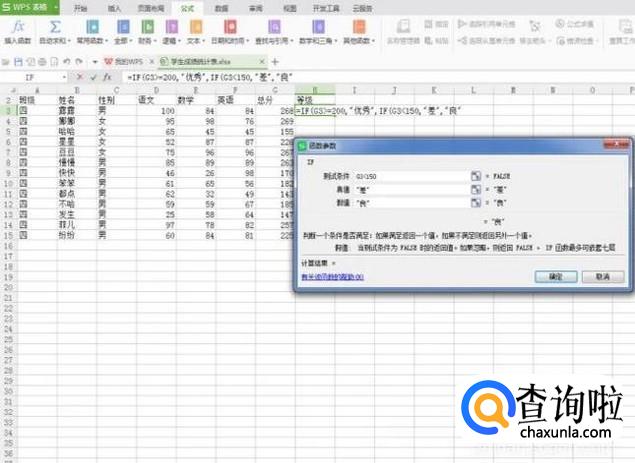
Task: Click the Redo arrow icon
Action: pos(79,62)
